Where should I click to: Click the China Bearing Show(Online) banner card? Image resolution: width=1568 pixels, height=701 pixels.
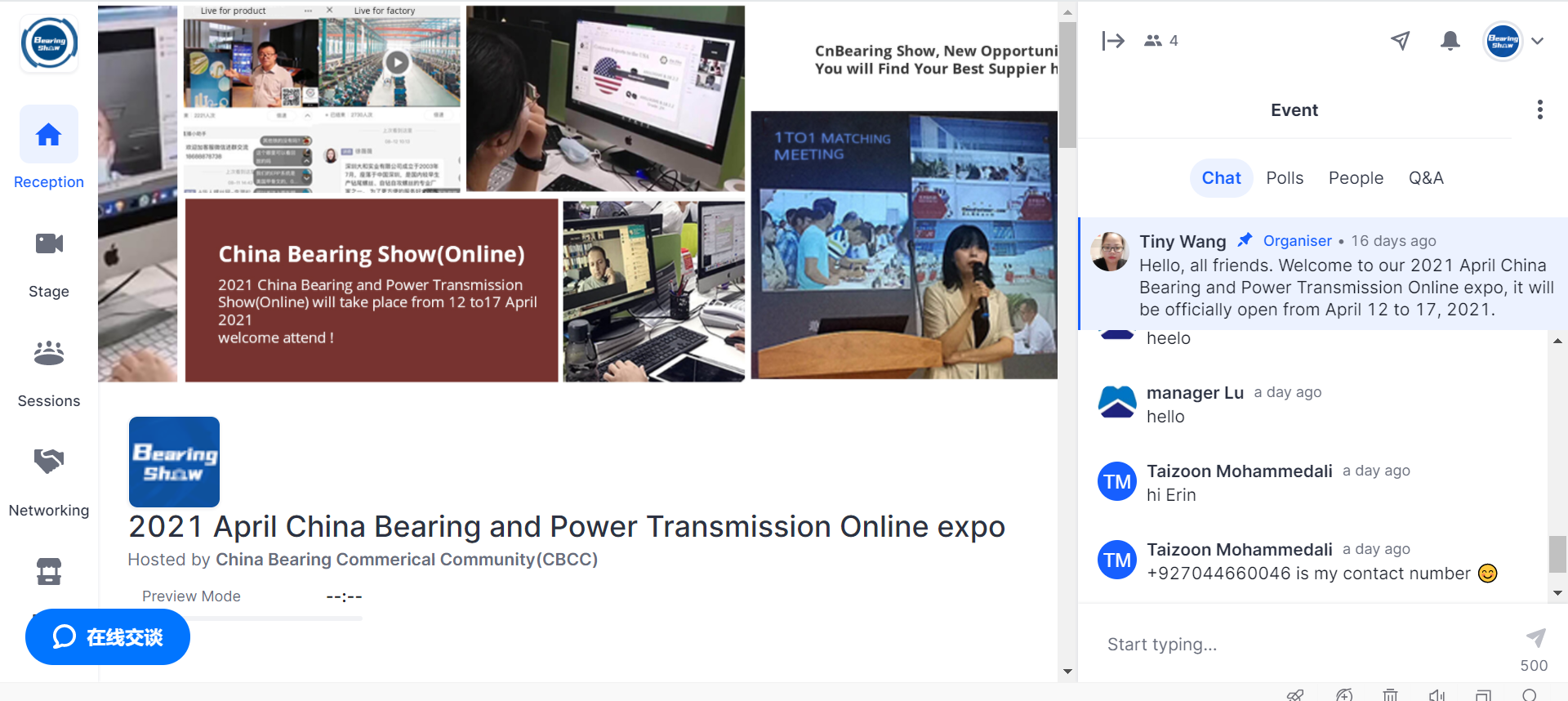click(372, 290)
